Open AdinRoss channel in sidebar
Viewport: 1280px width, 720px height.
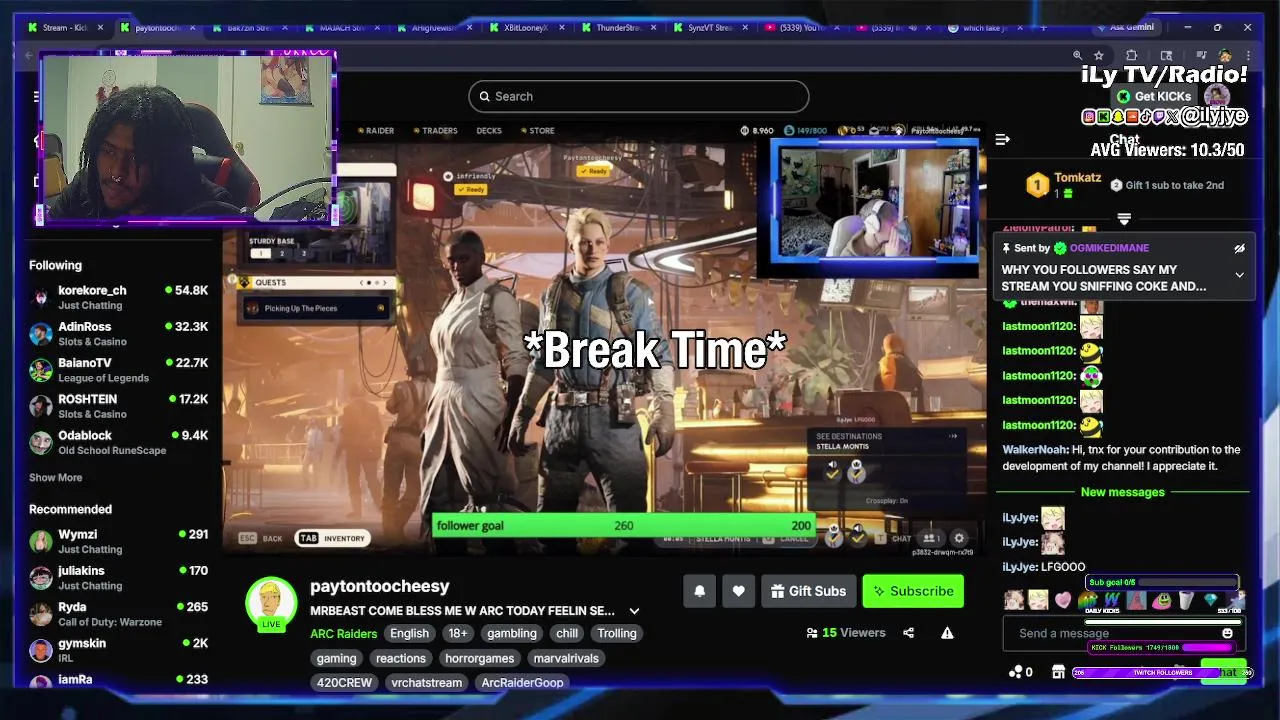118,333
